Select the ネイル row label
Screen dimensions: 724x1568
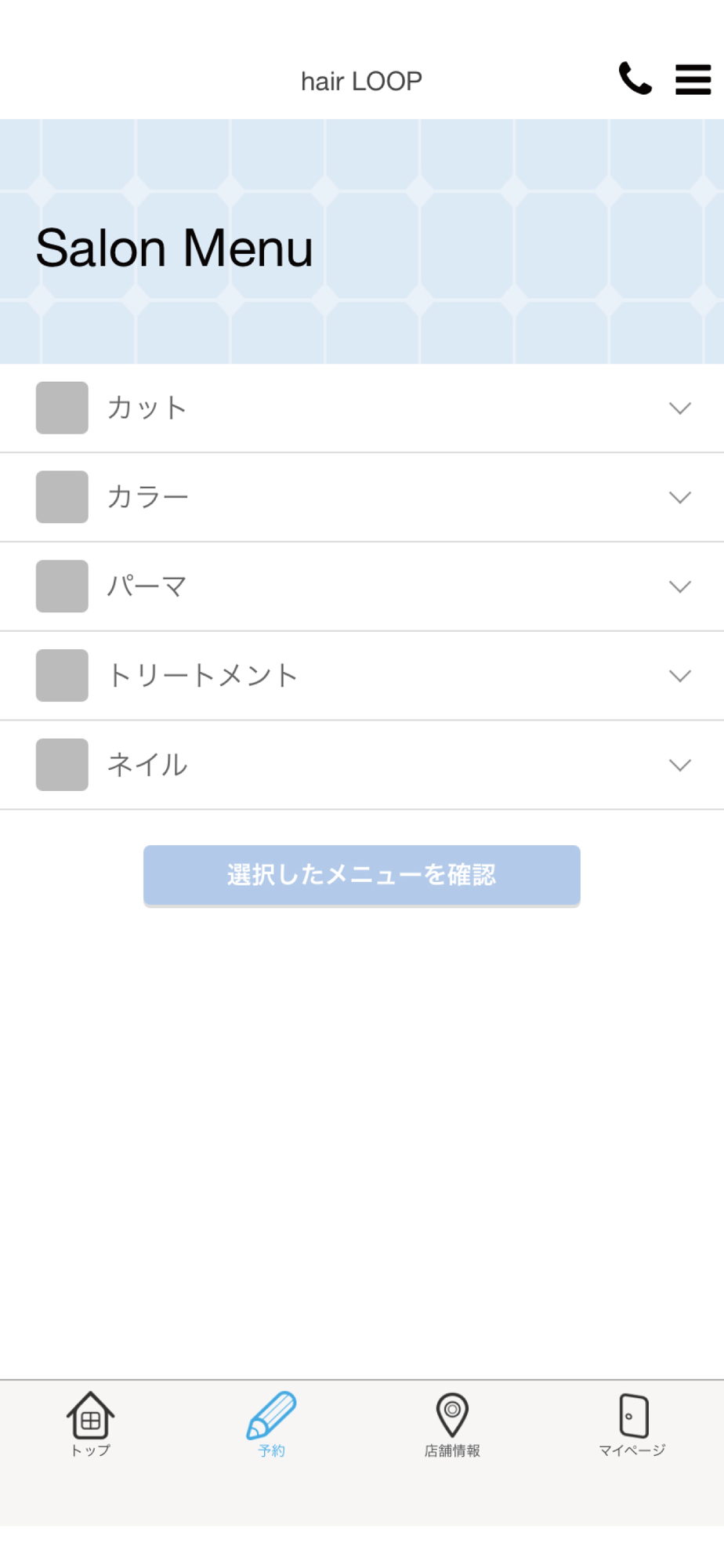click(147, 765)
